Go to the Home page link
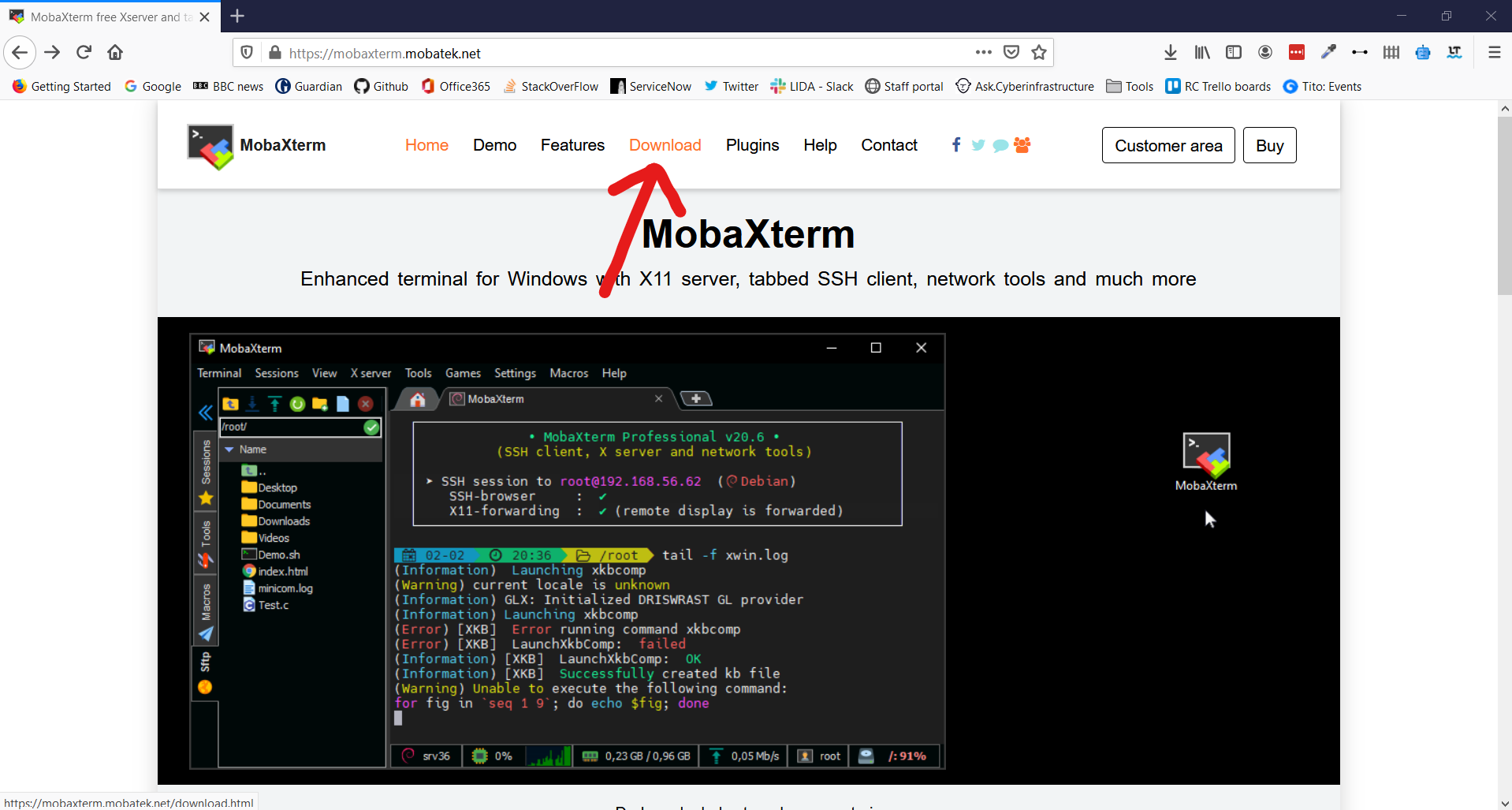The image size is (1512, 810). (x=426, y=145)
